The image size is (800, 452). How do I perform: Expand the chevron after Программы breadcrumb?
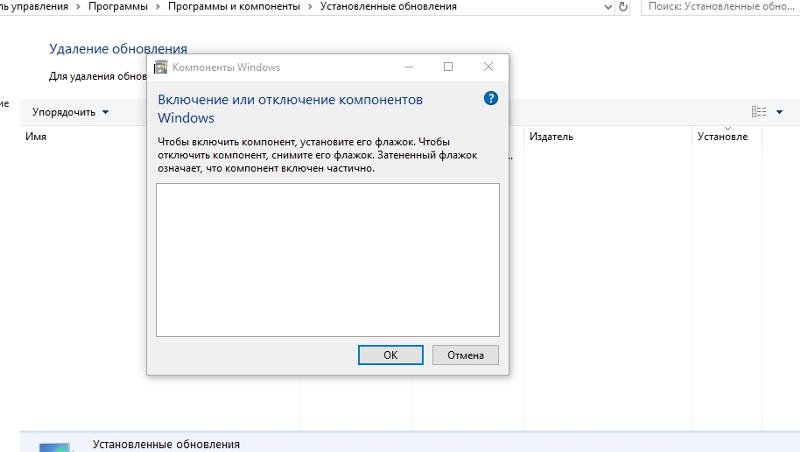click(158, 7)
